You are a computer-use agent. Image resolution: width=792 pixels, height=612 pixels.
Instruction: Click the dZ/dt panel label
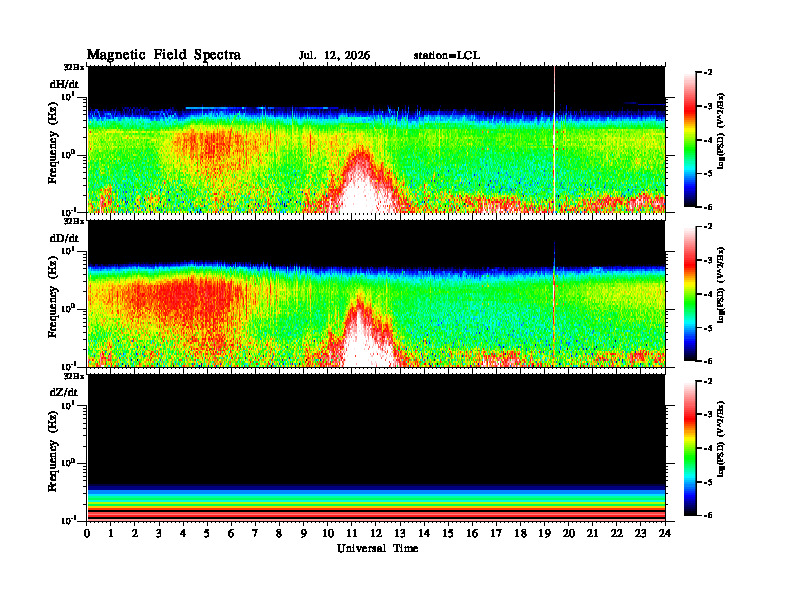[x=64, y=392]
